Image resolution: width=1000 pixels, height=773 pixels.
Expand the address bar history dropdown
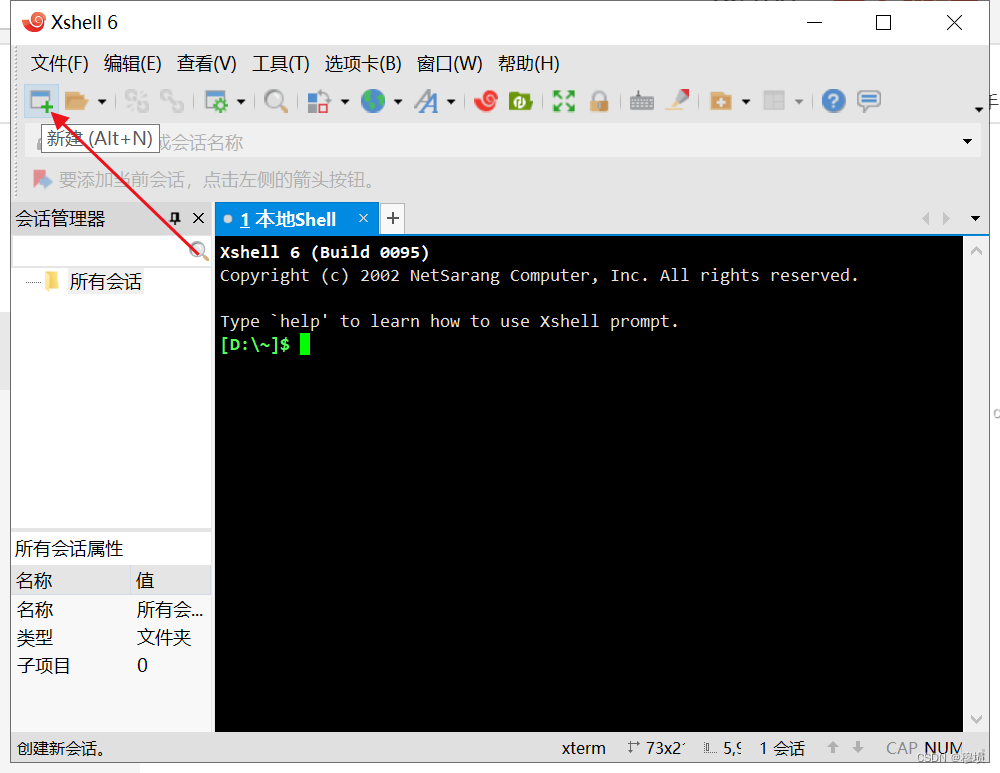[967, 142]
